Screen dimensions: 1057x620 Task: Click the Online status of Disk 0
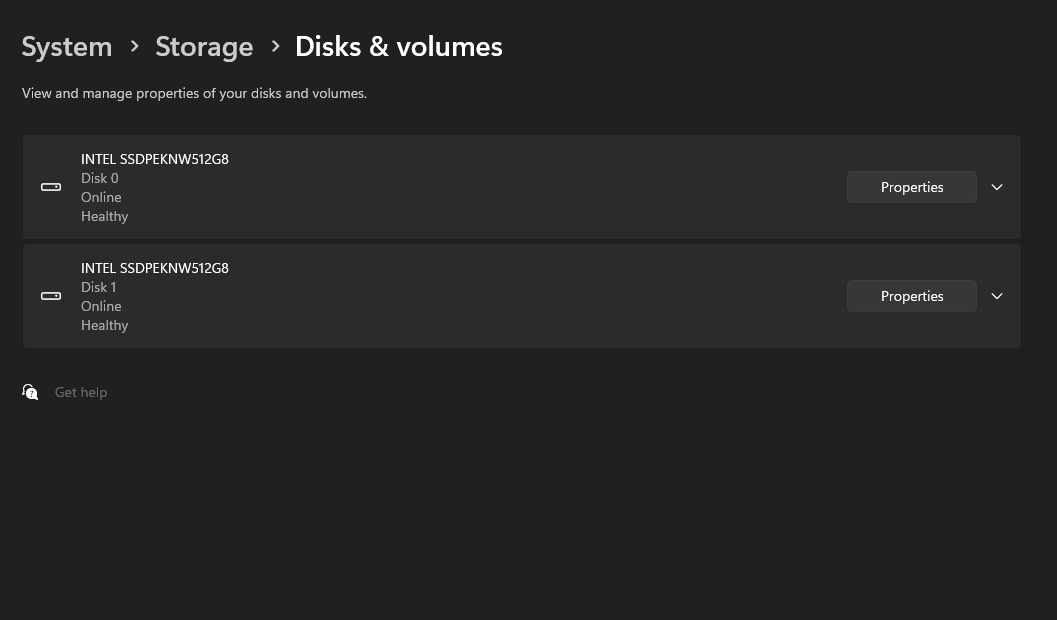point(101,197)
